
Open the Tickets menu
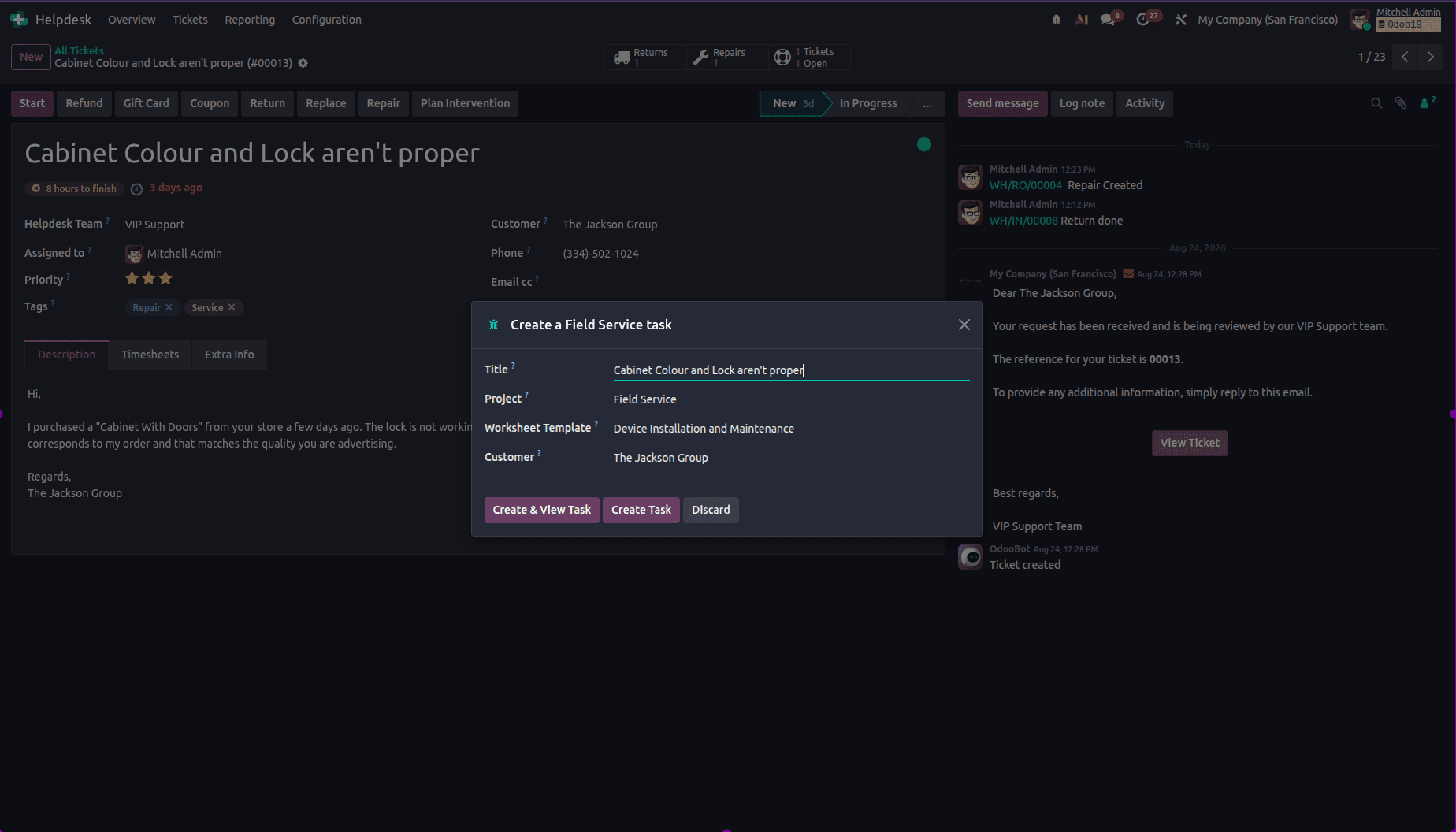coord(190,20)
